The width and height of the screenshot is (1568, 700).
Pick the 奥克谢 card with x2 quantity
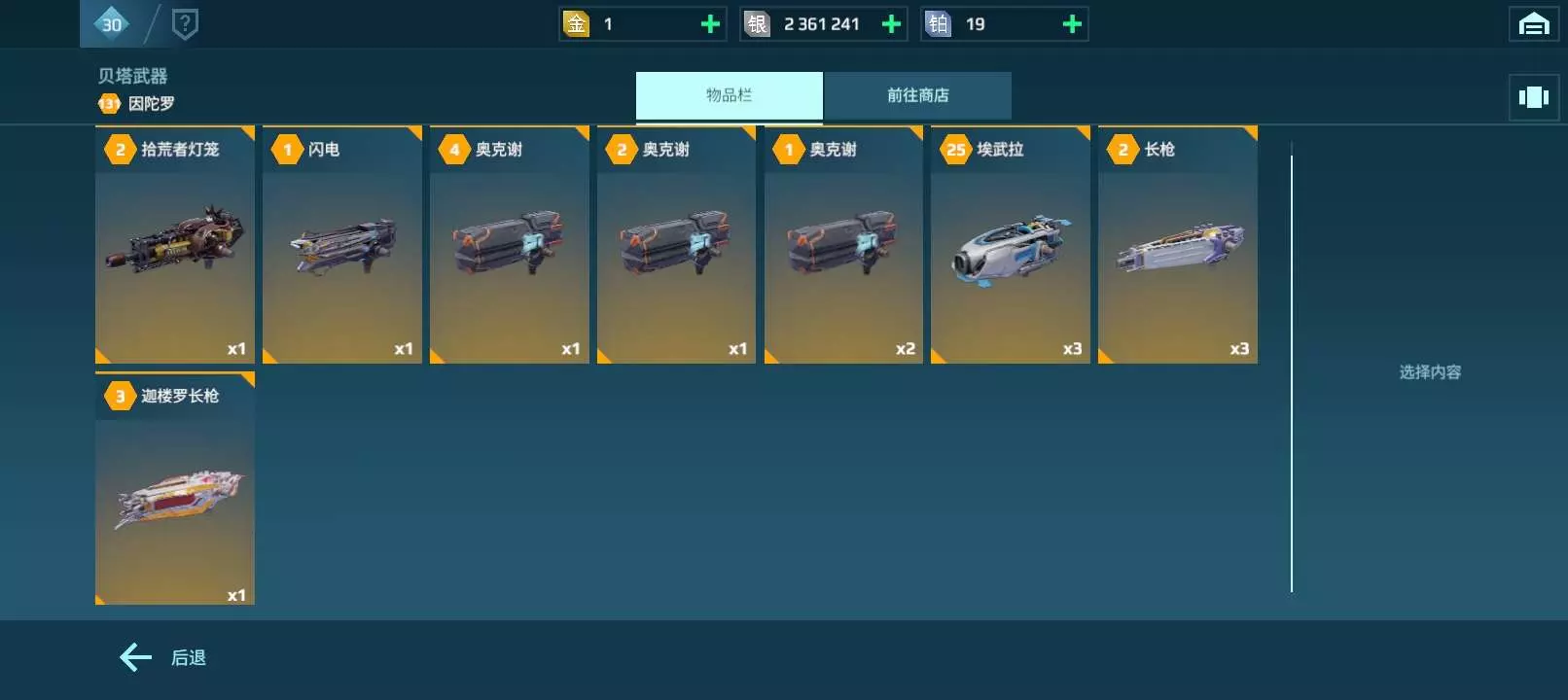tap(843, 245)
